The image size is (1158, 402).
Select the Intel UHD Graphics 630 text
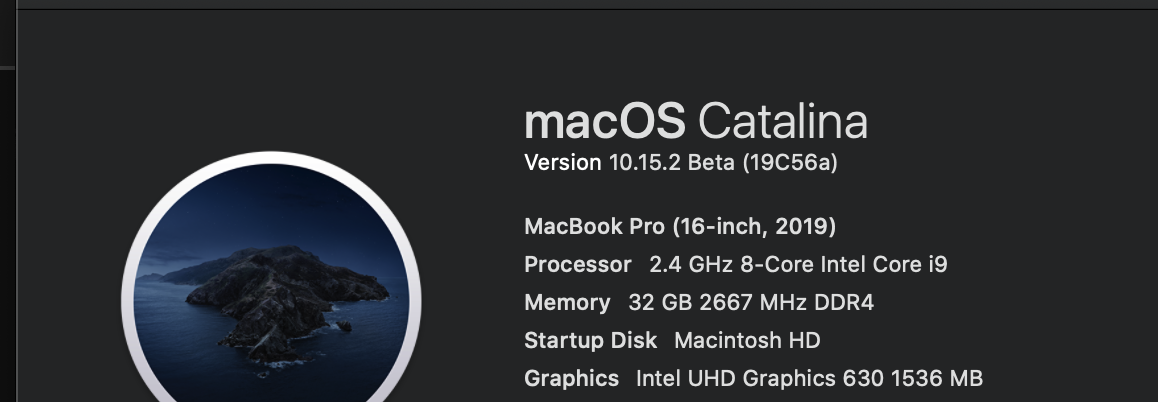coord(760,378)
